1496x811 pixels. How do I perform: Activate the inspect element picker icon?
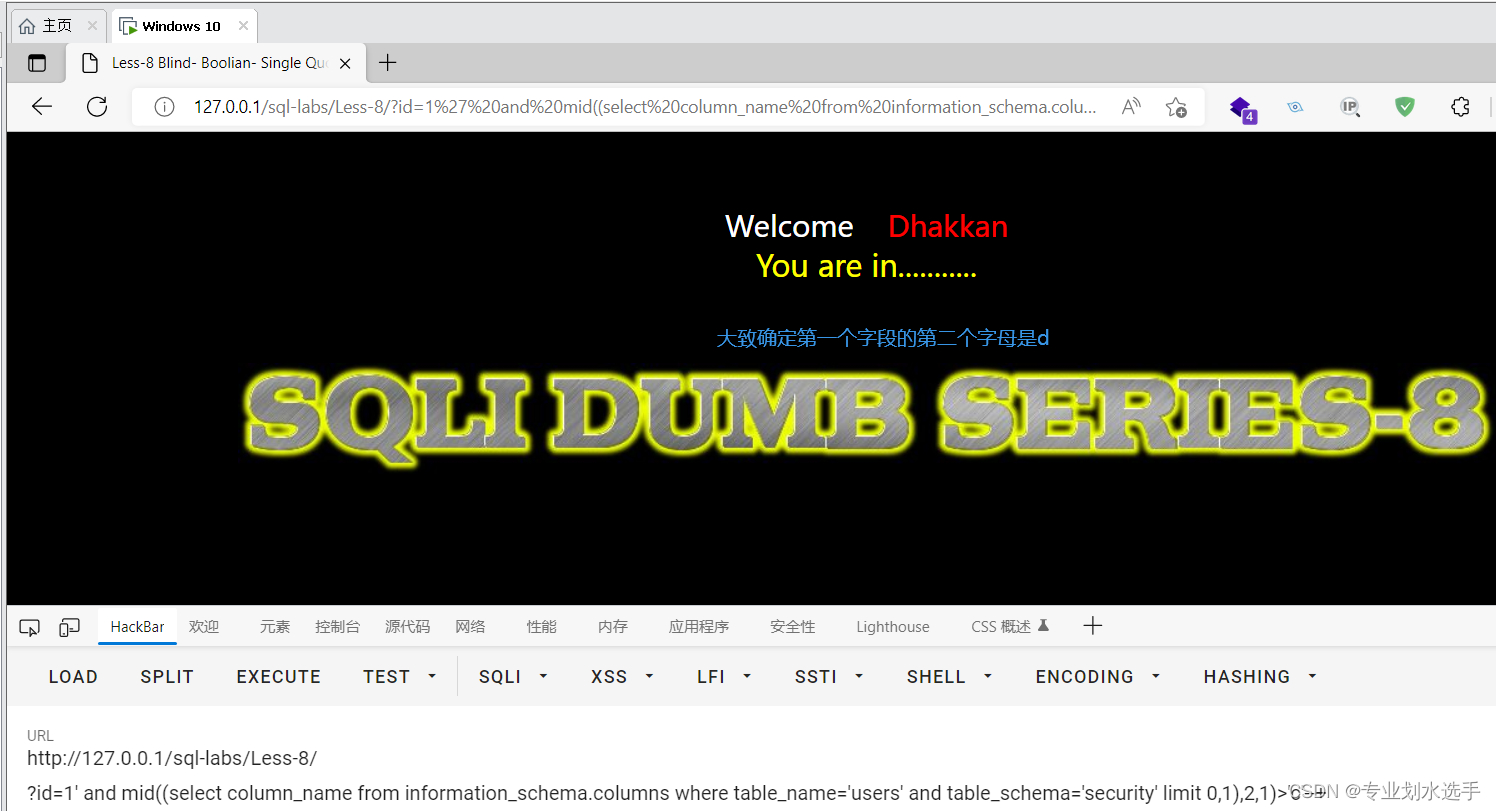coord(30,627)
